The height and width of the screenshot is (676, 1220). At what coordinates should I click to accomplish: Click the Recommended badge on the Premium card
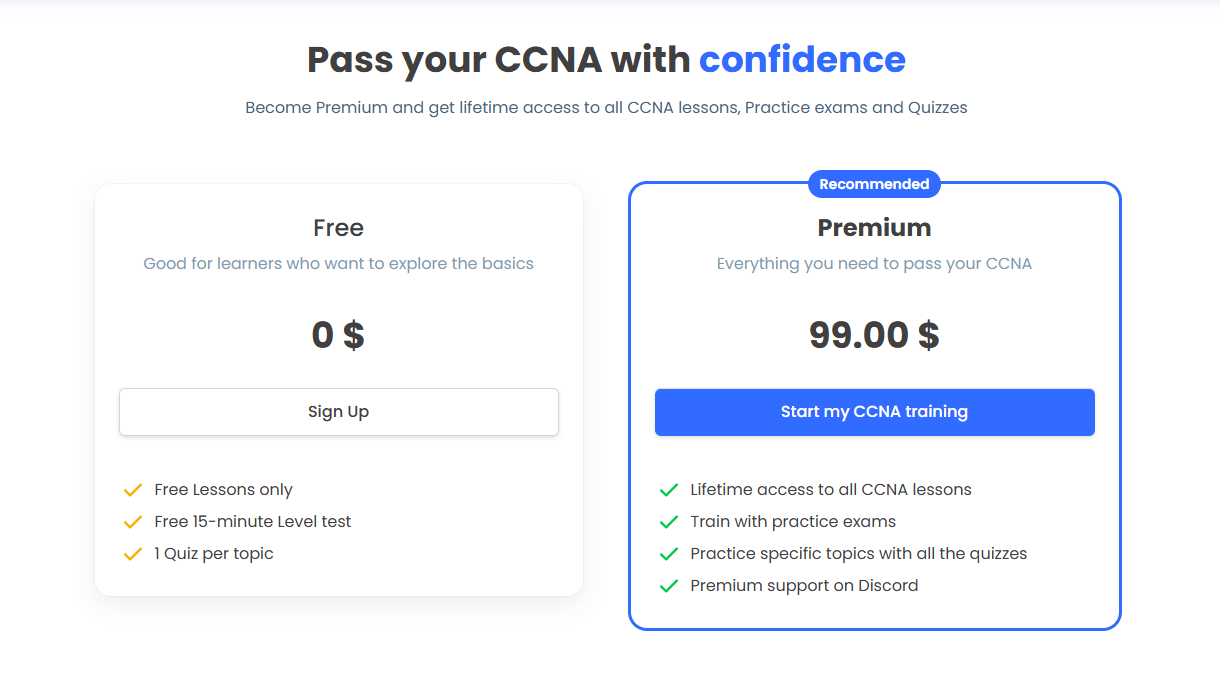coord(873,184)
